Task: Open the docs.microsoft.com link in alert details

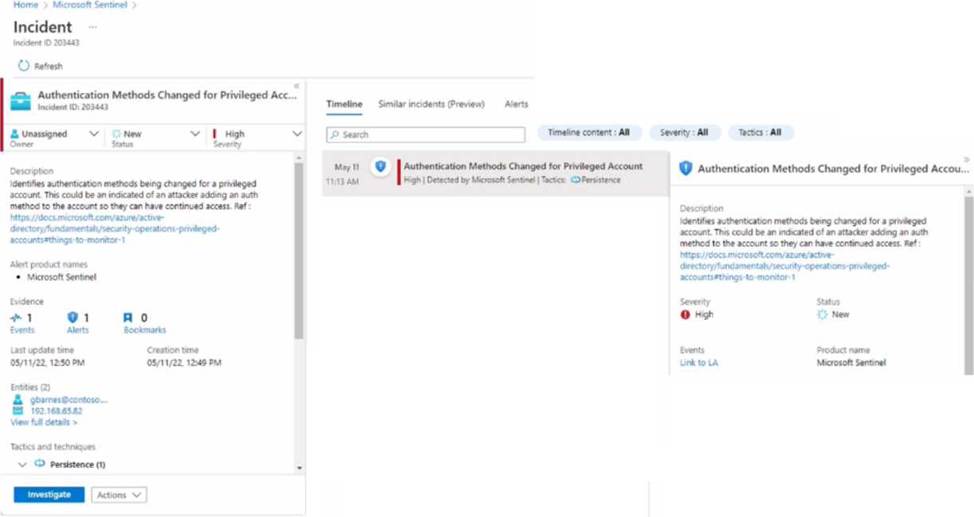Action: click(x=785, y=266)
